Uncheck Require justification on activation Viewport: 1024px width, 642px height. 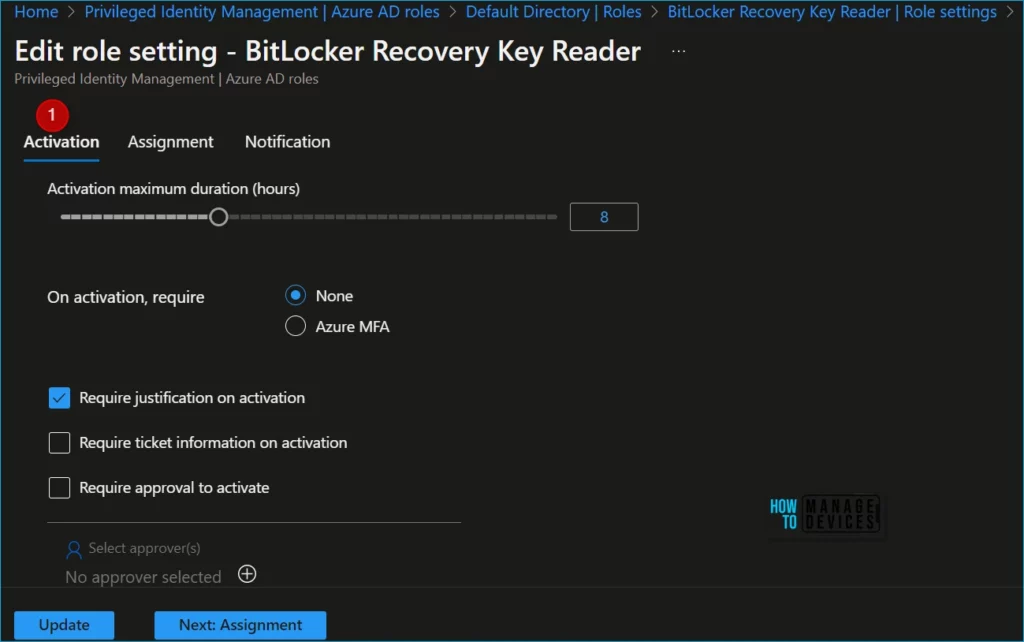[x=59, y=398]
